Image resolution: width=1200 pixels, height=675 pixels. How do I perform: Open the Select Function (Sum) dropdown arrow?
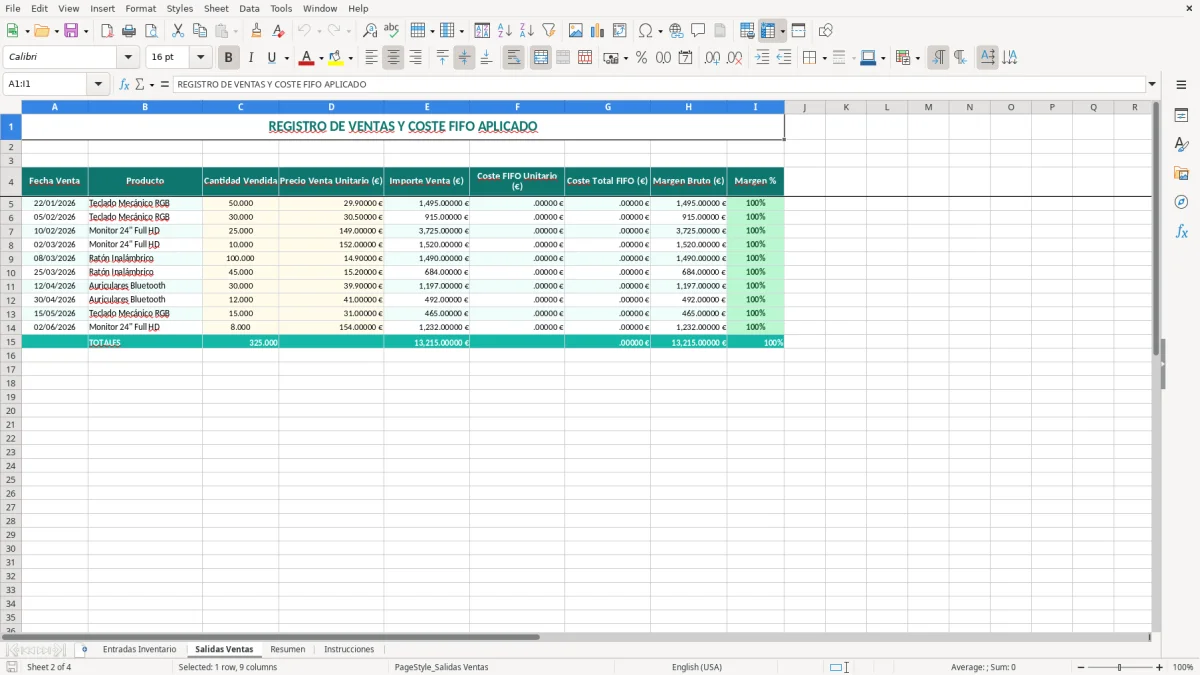(151, 84)
